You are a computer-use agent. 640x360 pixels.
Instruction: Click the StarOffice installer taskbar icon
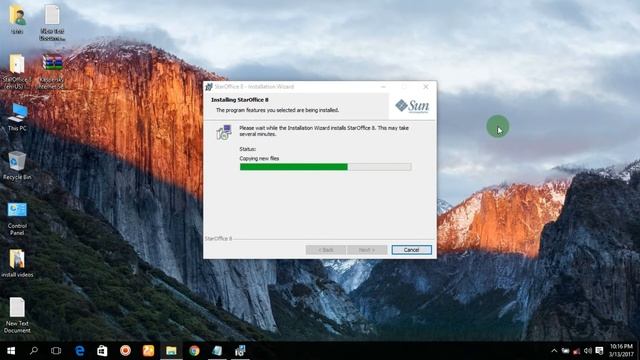pos(240,351)
